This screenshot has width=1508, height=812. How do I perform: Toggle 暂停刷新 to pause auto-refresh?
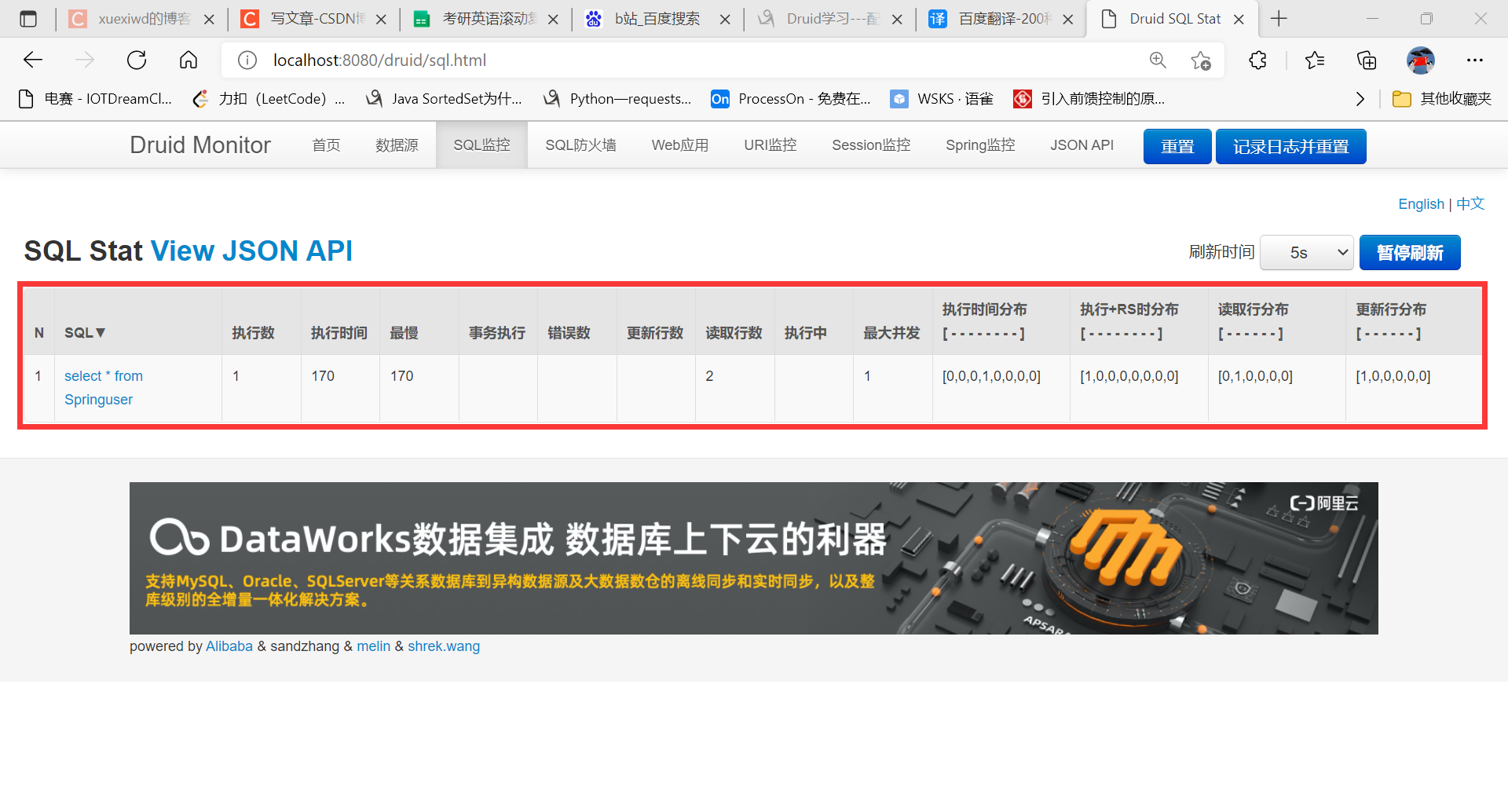(1409, 252)
